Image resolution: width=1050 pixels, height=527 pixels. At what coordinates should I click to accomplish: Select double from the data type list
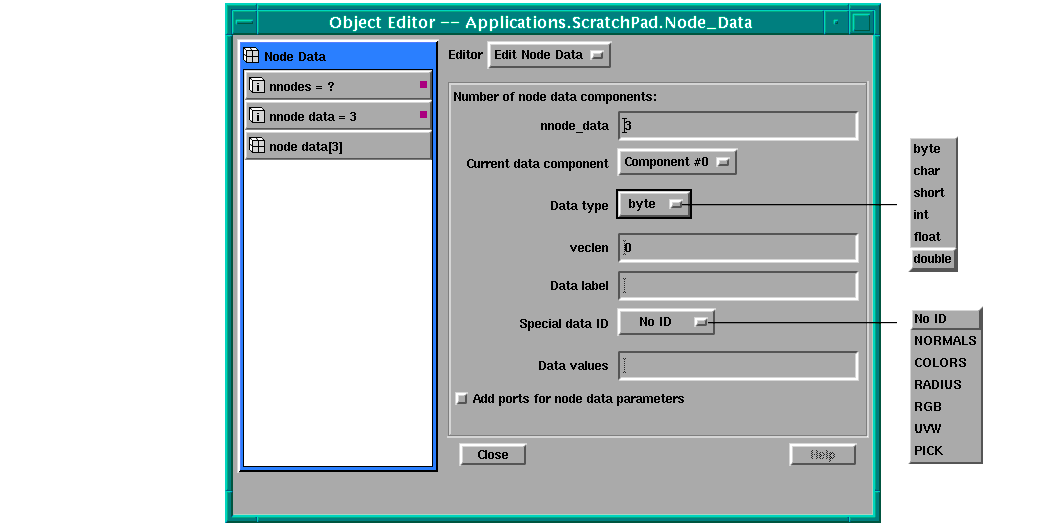tap(932, 259)
